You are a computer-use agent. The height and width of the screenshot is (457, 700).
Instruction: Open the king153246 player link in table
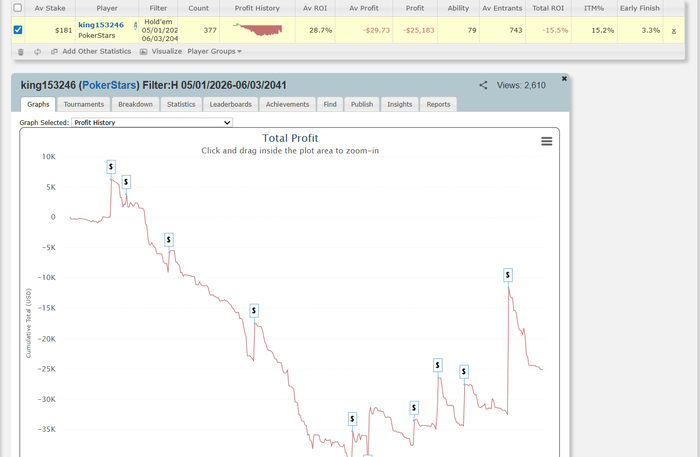(x=101, y=25)
